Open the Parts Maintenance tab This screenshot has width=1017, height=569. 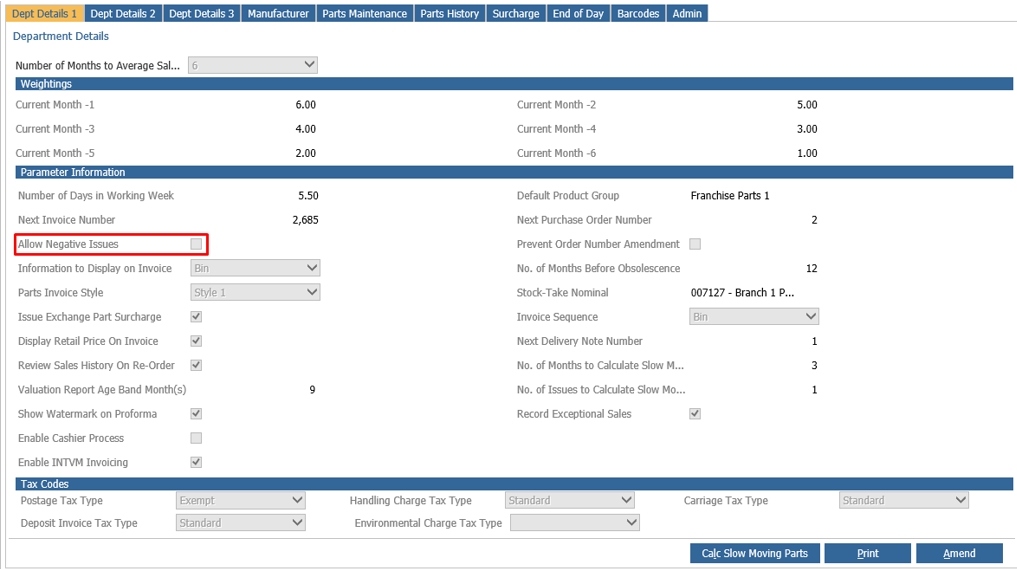pyautogui.click(x=365, y=14)
